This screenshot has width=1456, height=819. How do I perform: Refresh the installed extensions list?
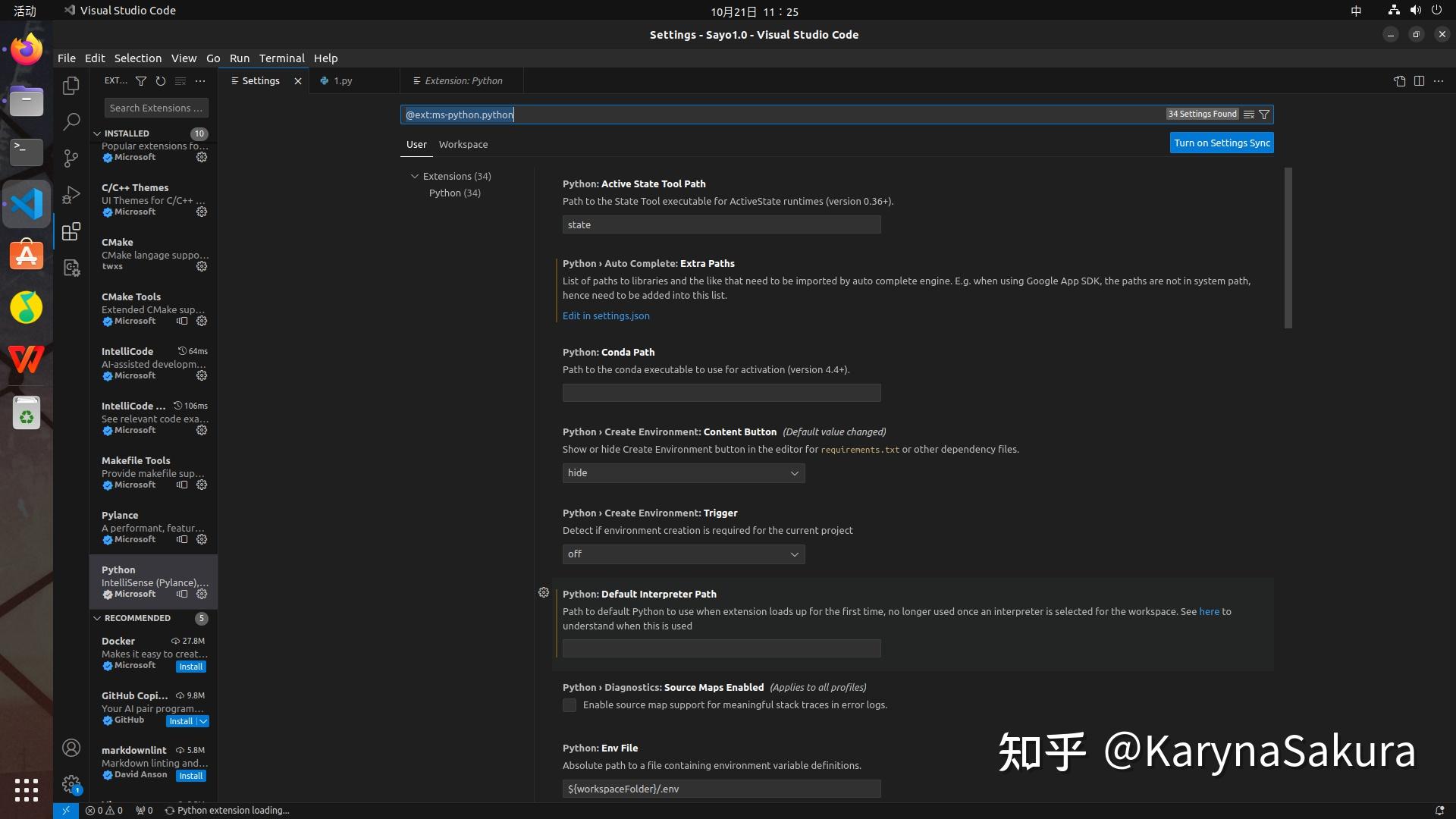click(x=160, y=80)
